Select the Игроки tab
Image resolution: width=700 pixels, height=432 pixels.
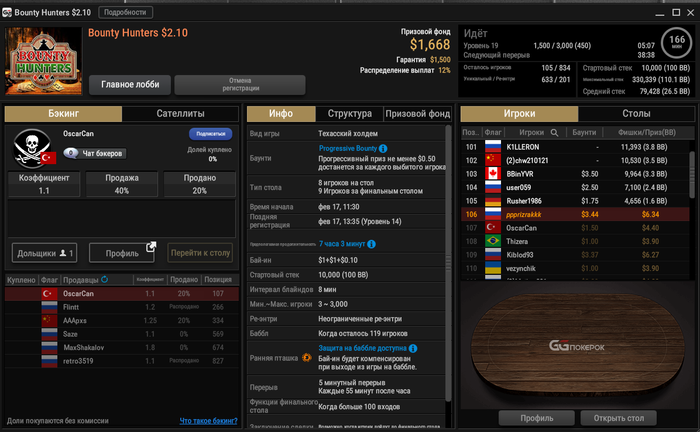[519, 114]
